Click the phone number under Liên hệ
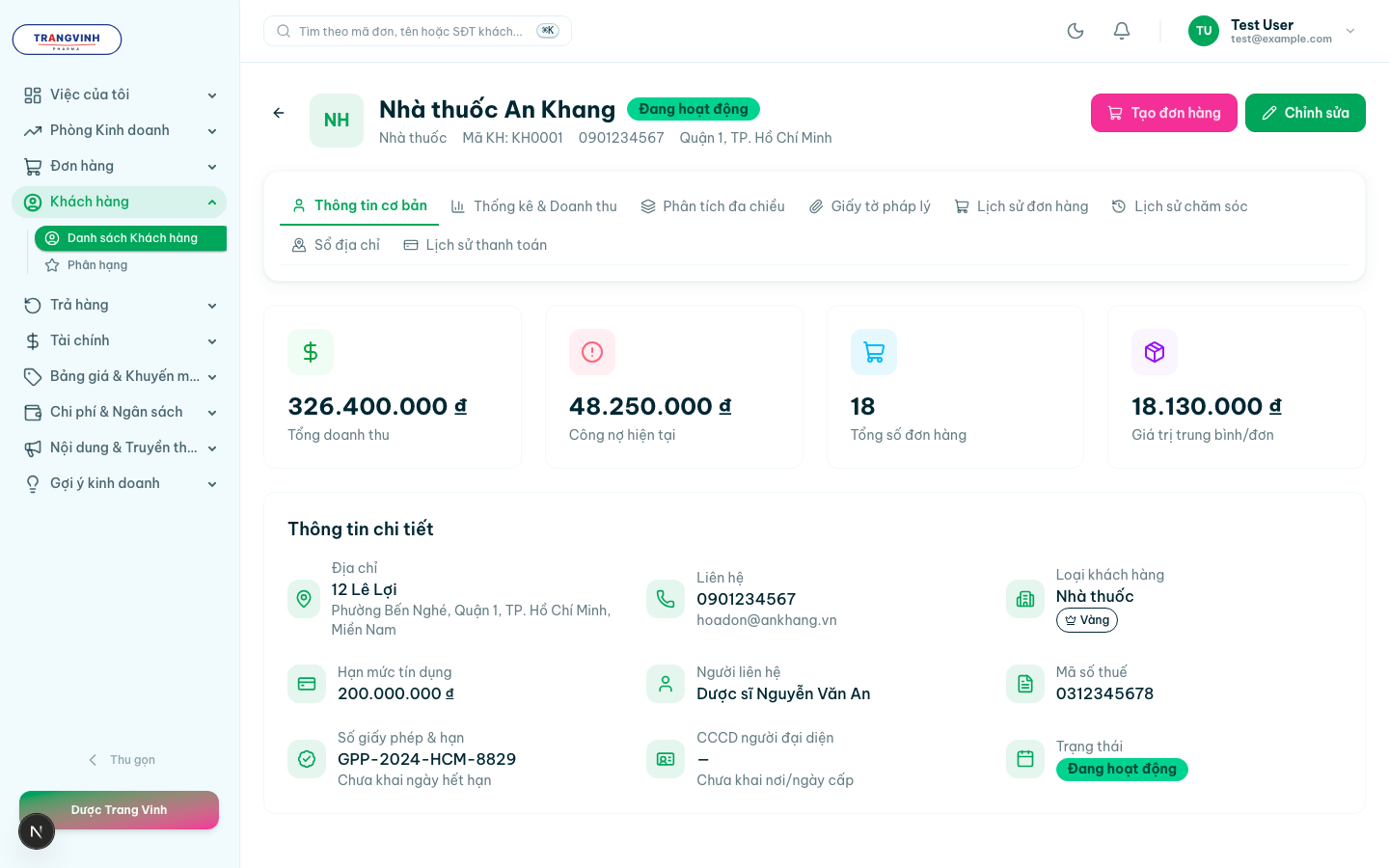Image resolution: width=1389 pixels, height=868 pixels. 747,599
